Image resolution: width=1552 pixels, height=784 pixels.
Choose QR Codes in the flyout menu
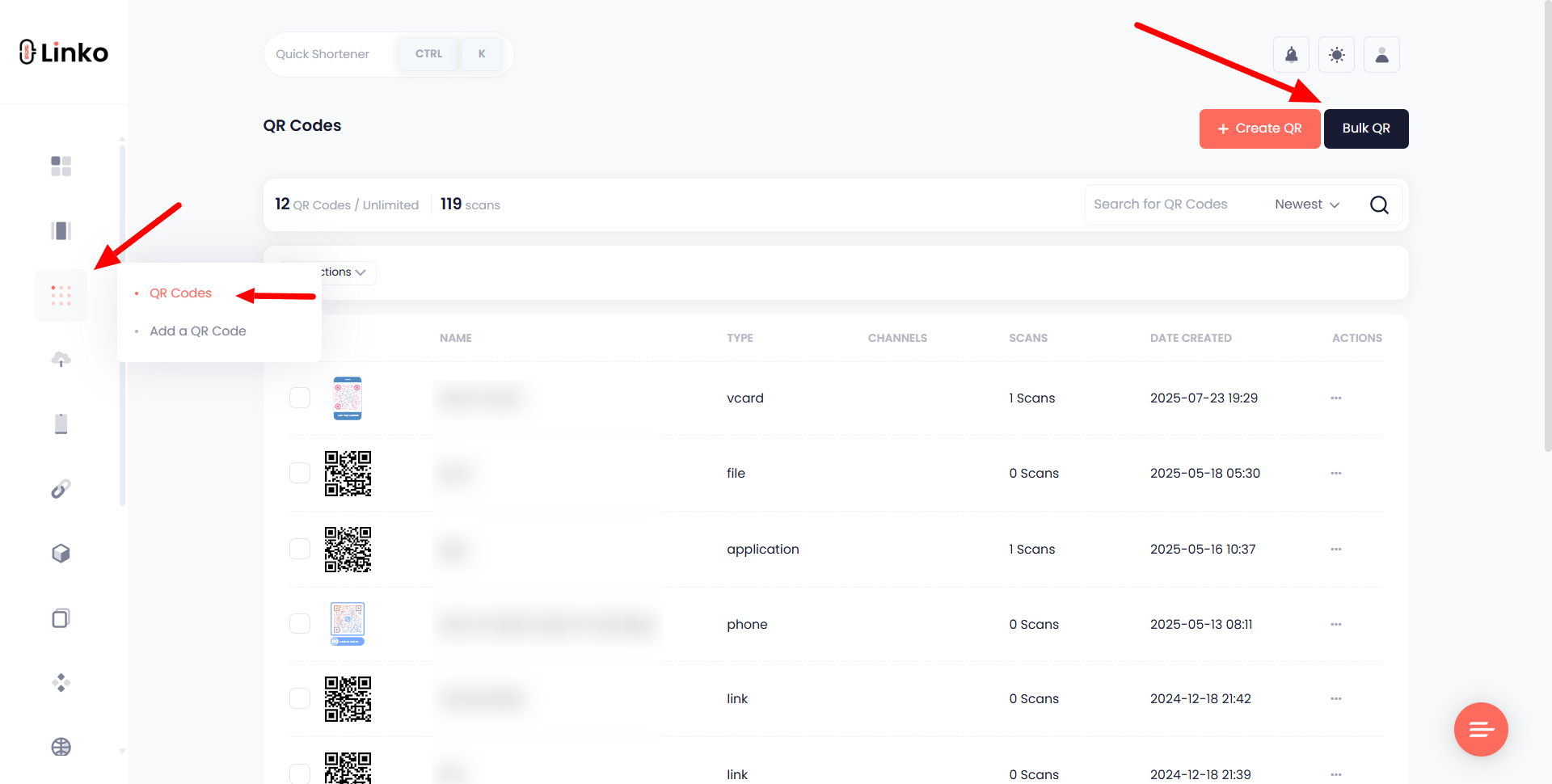coord(180,293)
